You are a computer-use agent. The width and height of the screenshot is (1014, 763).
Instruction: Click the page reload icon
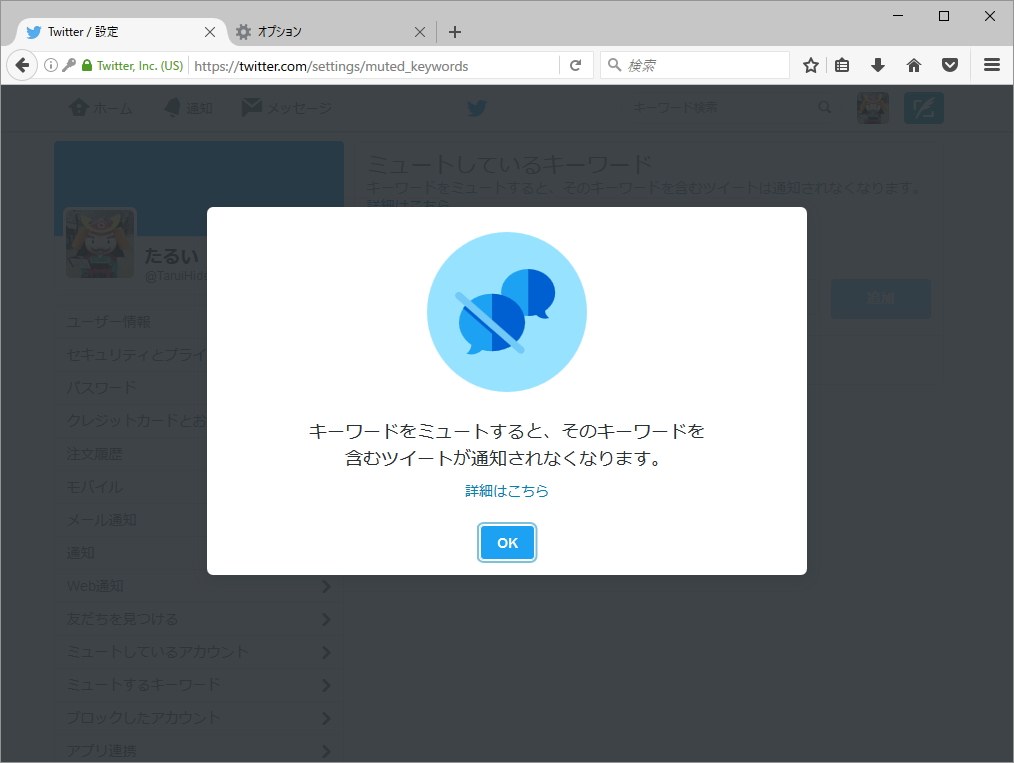coord(576,65)
